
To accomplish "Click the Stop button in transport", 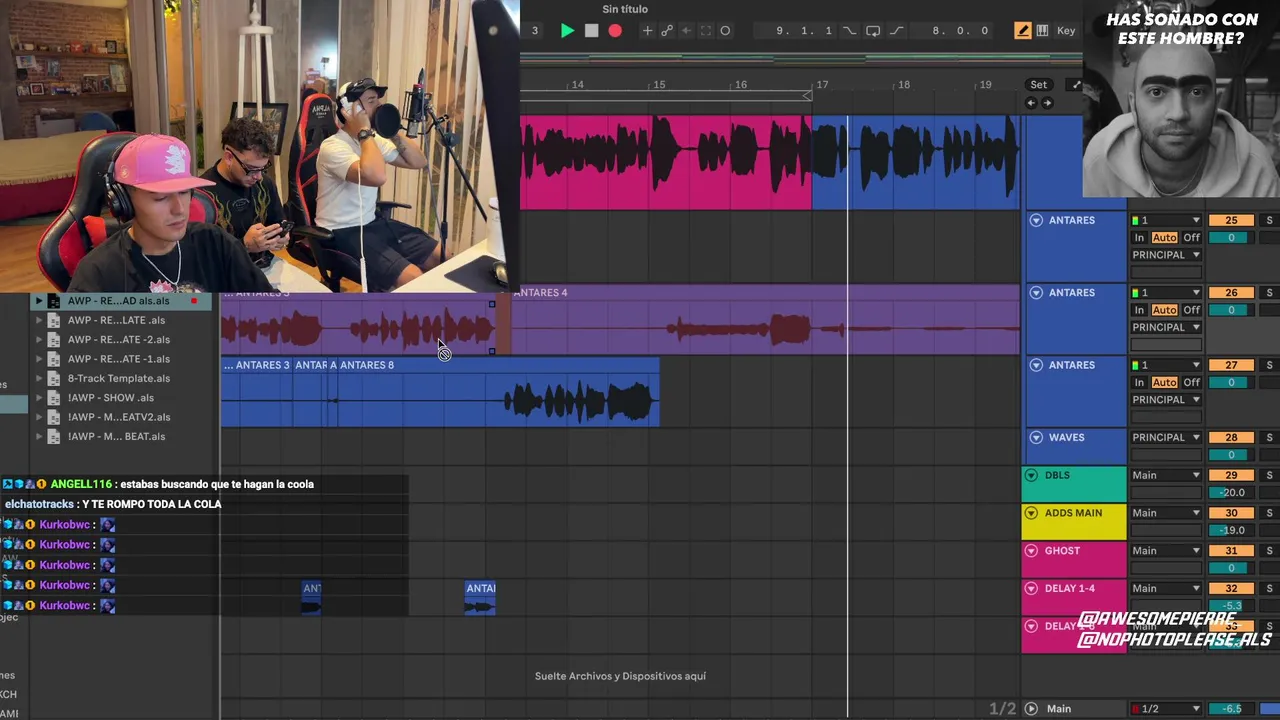I will [591, 31].
